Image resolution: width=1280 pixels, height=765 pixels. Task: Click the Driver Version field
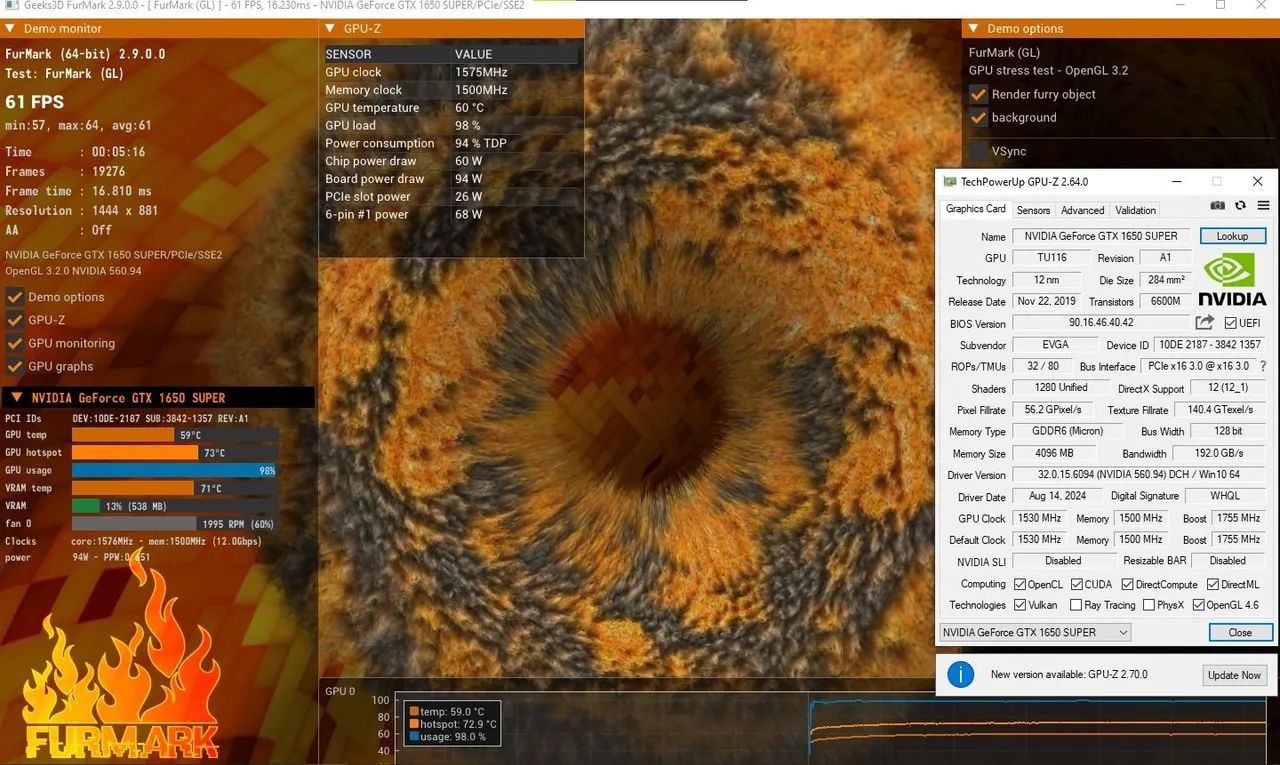pyautogui.click(x=1138, y=475)
